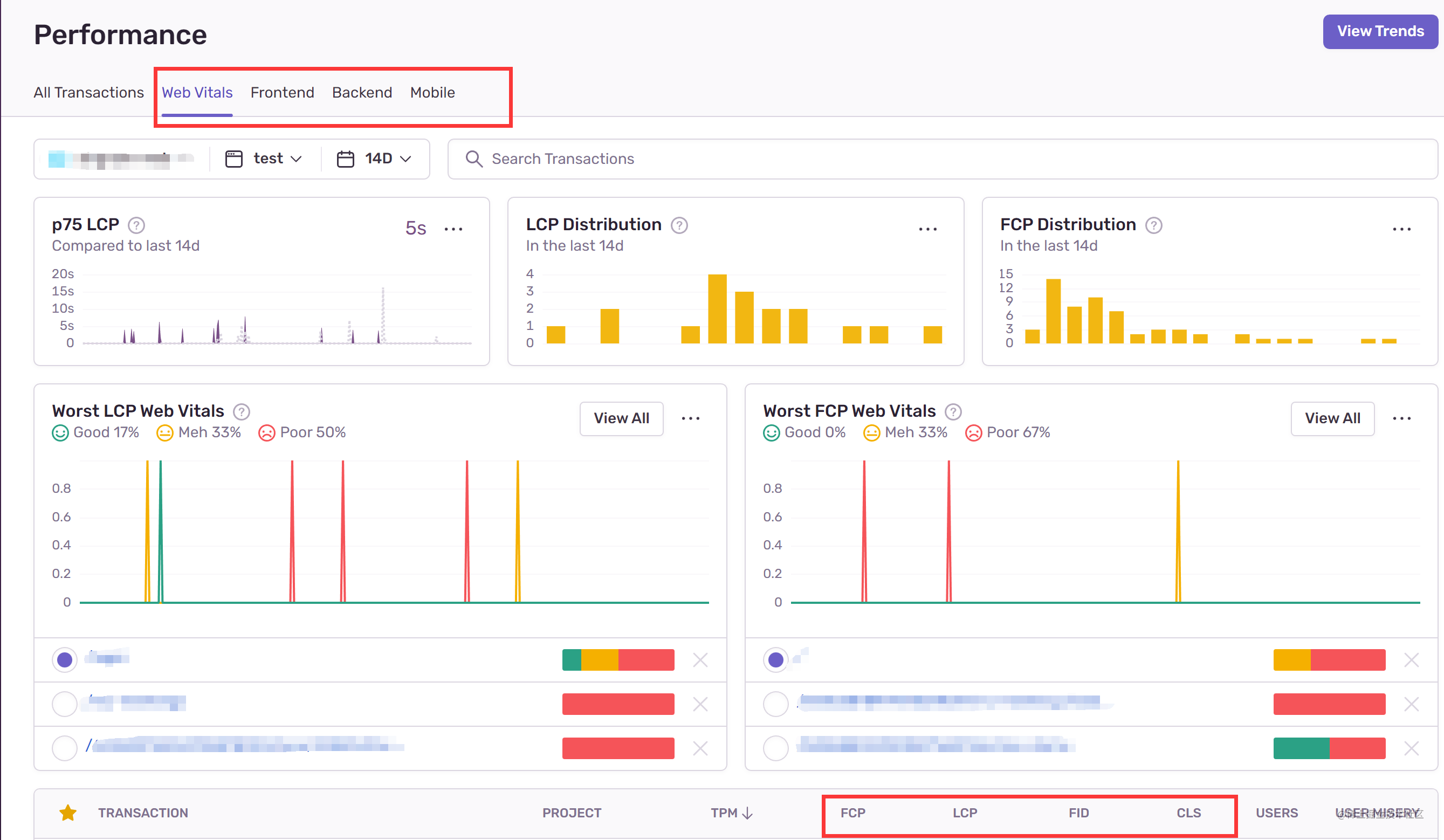
Task: Click help icon beside Worst LCP Web Vitals
Action: point(241,411)
